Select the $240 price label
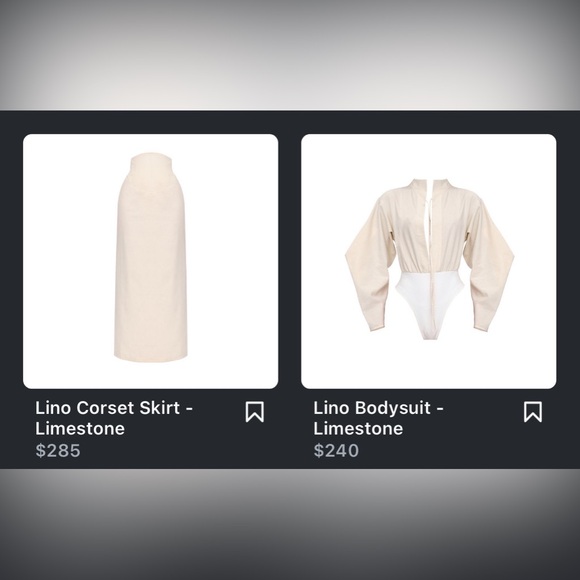The height and width of the screenshot is (580, 580). pyautogui.click(x=336, y=451)
